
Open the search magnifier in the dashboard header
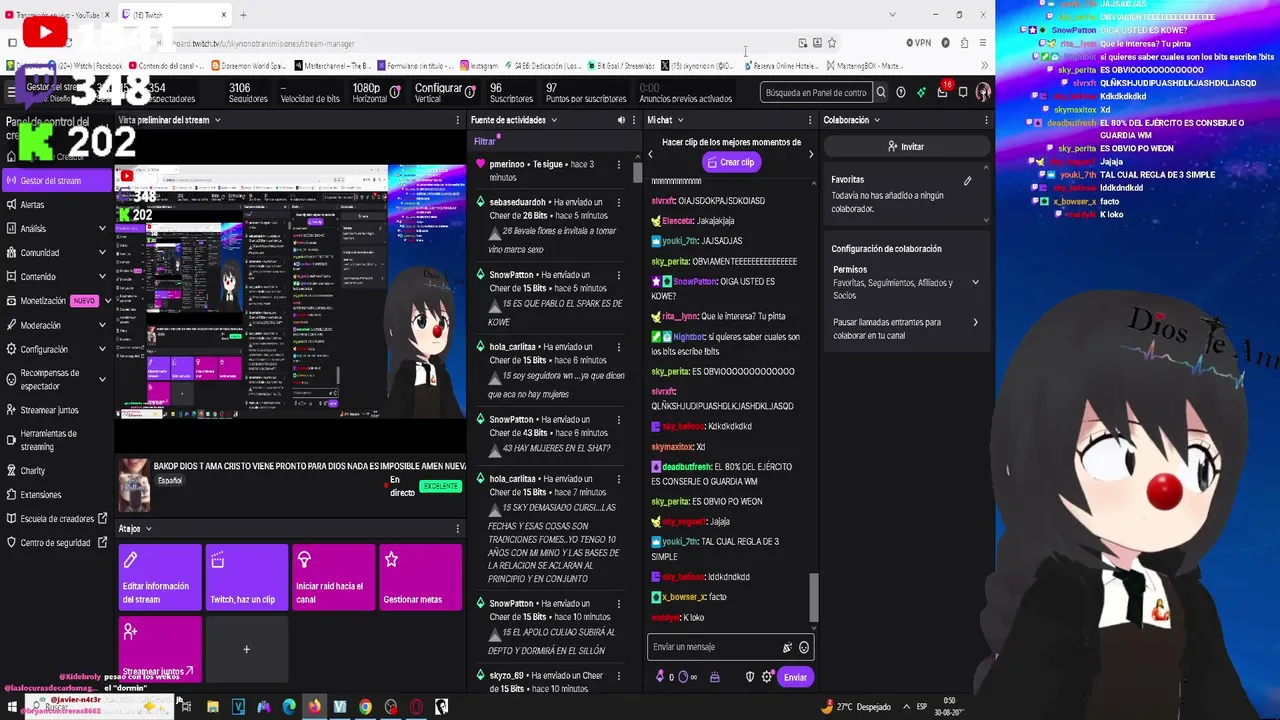[881, 93]
